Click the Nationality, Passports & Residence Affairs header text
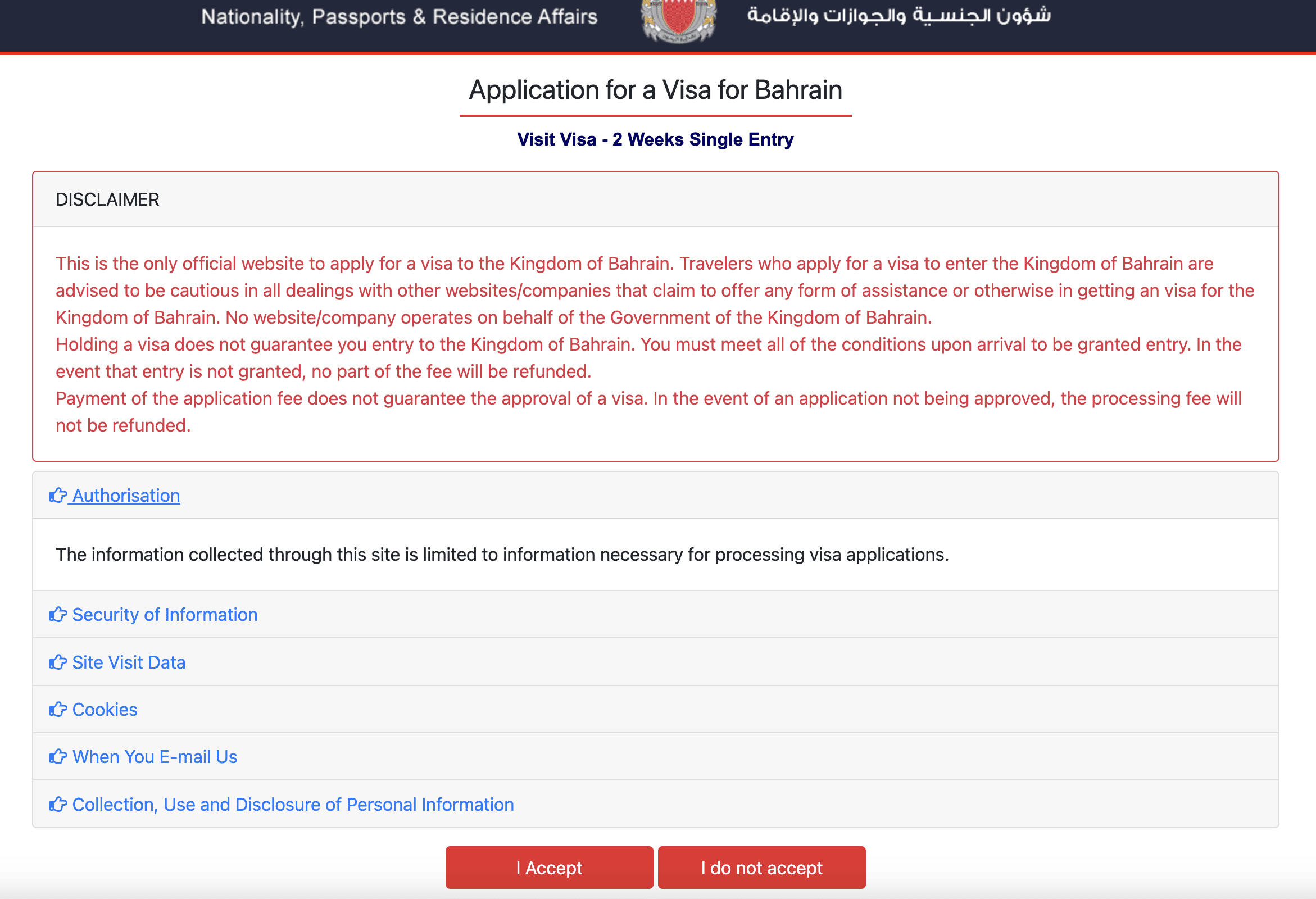 pyautogui.click(x=400, y=17)
